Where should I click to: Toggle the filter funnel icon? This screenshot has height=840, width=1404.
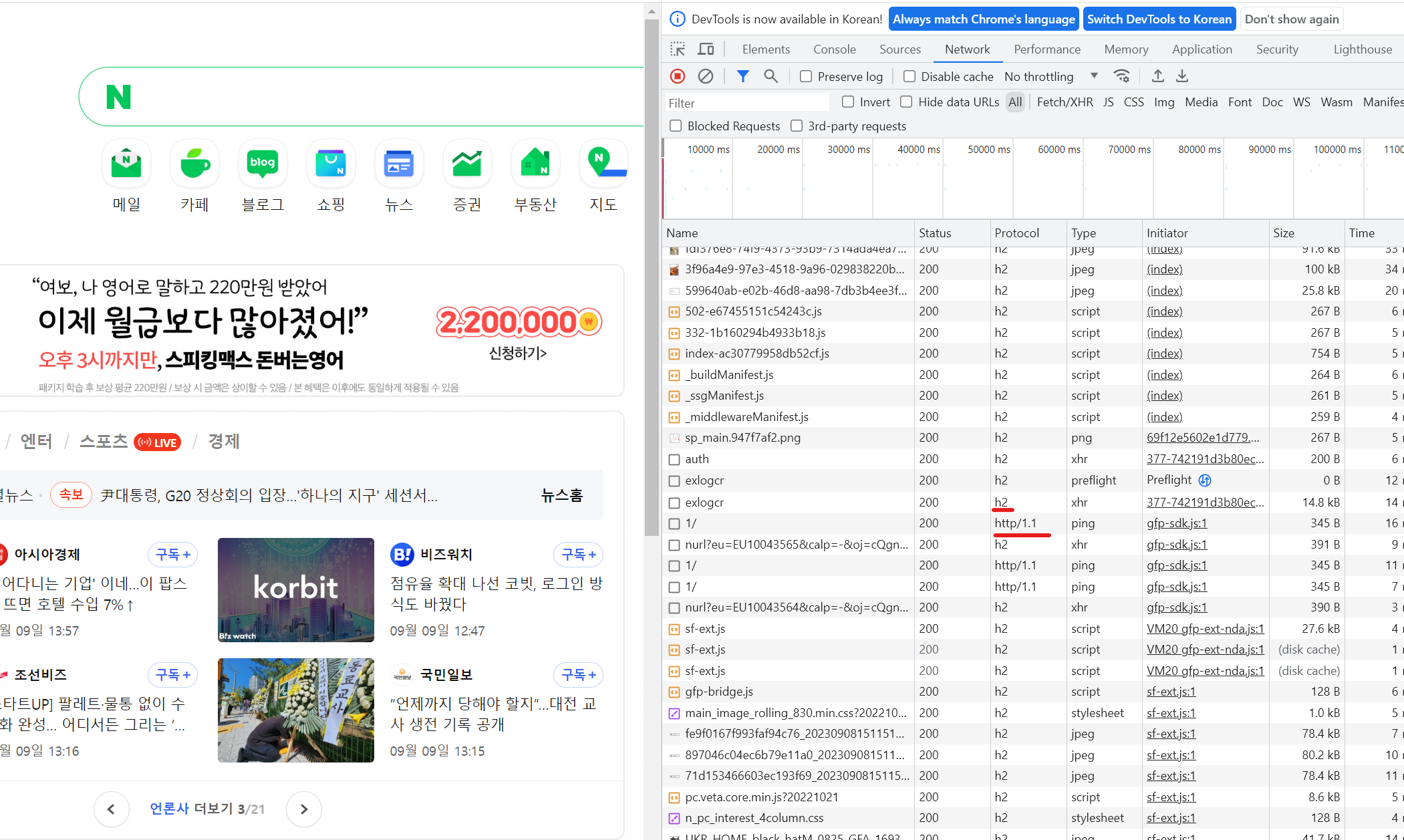click(742, 76)
